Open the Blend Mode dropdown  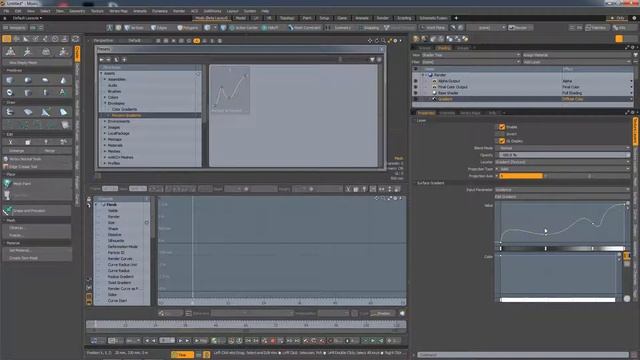562,148
